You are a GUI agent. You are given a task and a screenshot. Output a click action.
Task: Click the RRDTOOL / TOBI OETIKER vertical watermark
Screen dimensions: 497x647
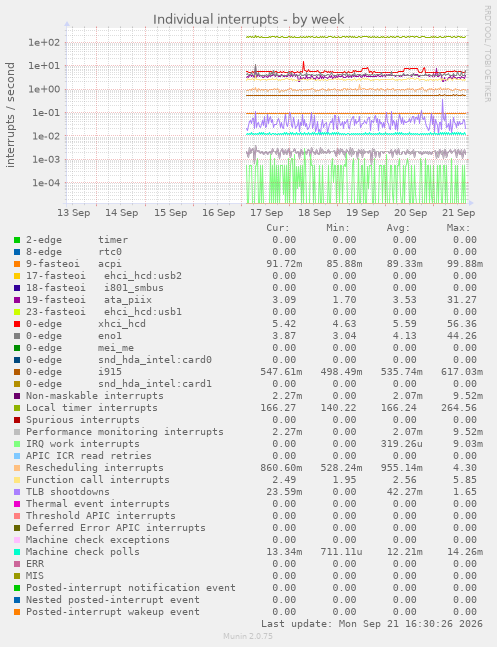(487, 54)
